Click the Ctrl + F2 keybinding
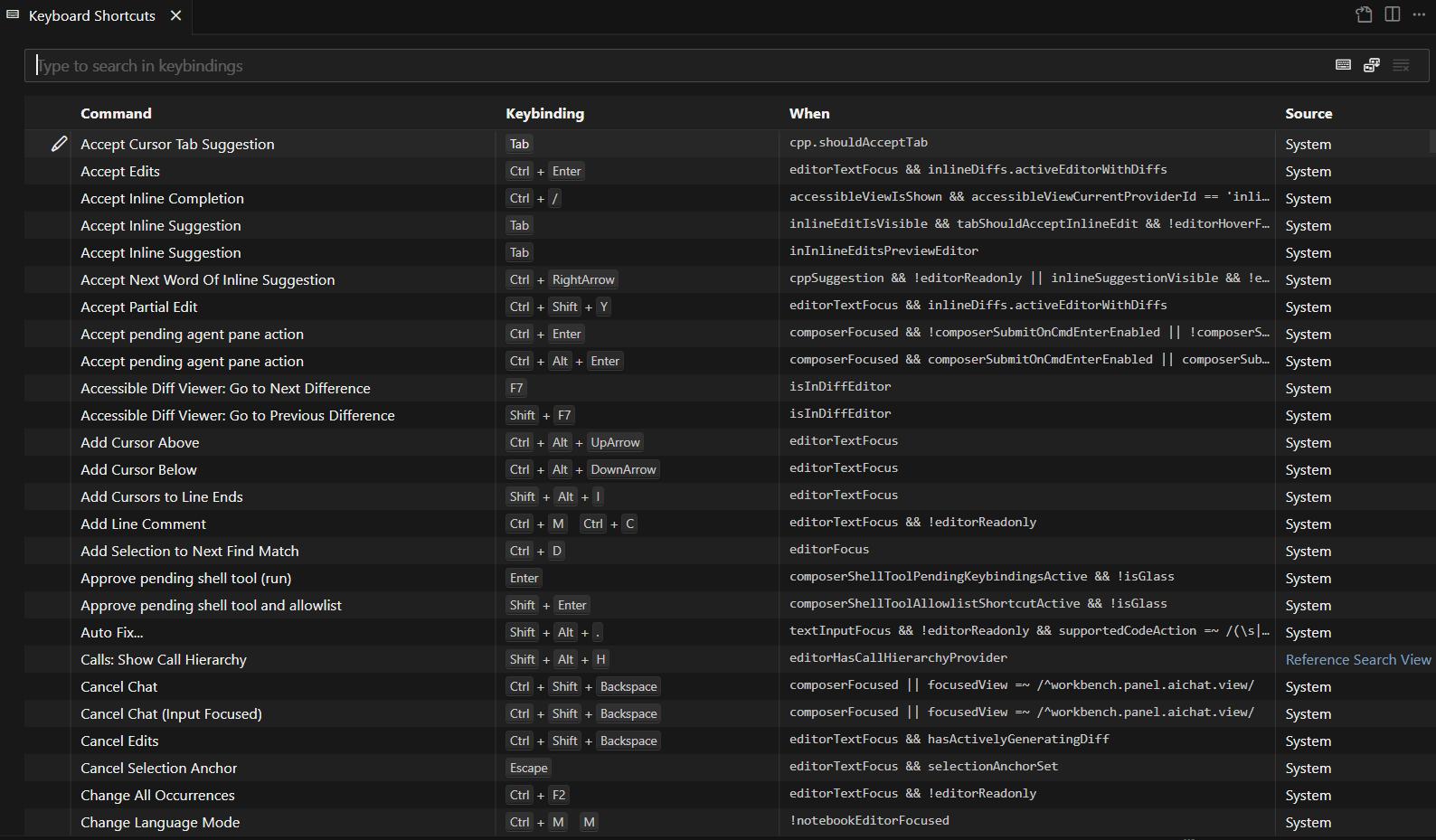This screenshot has width=1436, height=840. [537, 795]
